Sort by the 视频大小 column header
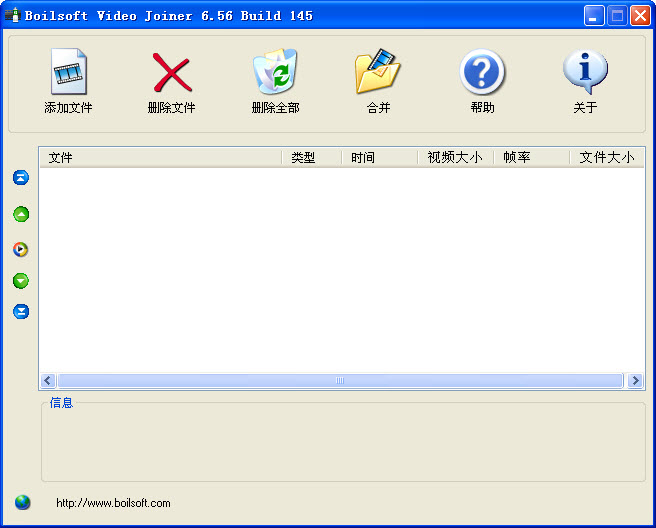Image resolution: width=656 pixels, height=528 pixels. coord(456,158)
